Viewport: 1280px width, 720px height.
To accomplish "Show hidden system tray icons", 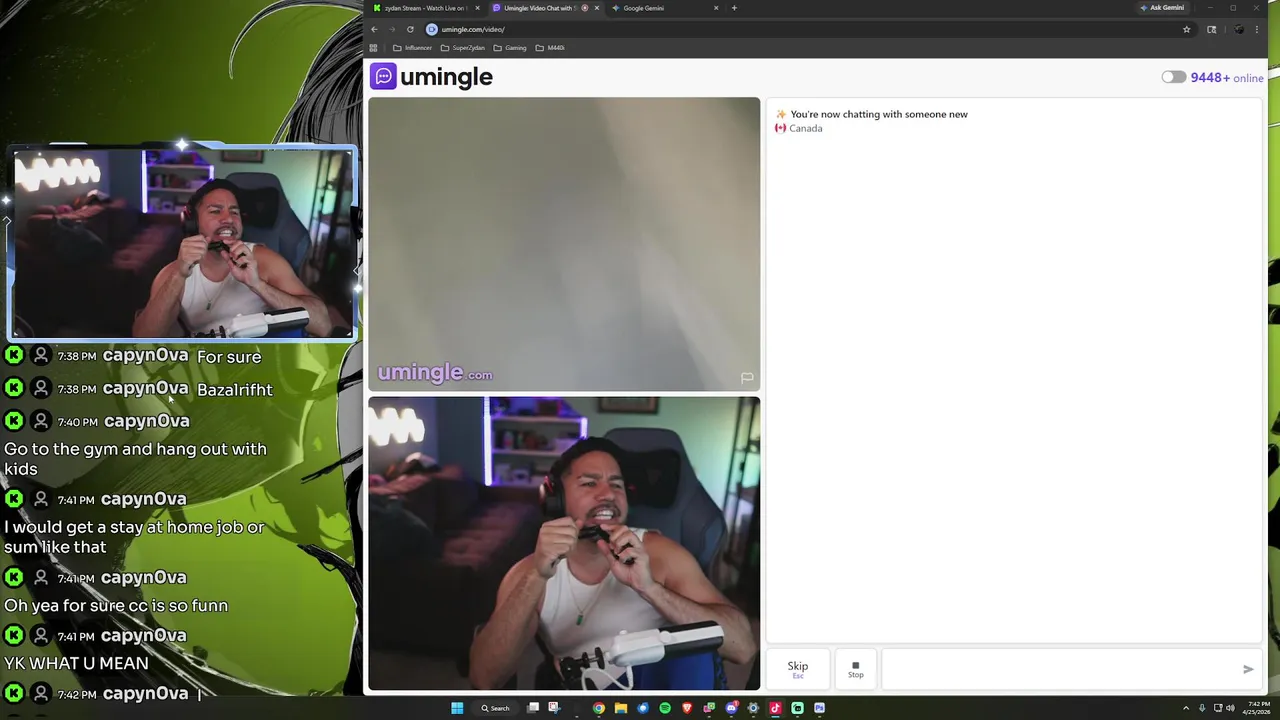I will click(x=1186, y=708).
